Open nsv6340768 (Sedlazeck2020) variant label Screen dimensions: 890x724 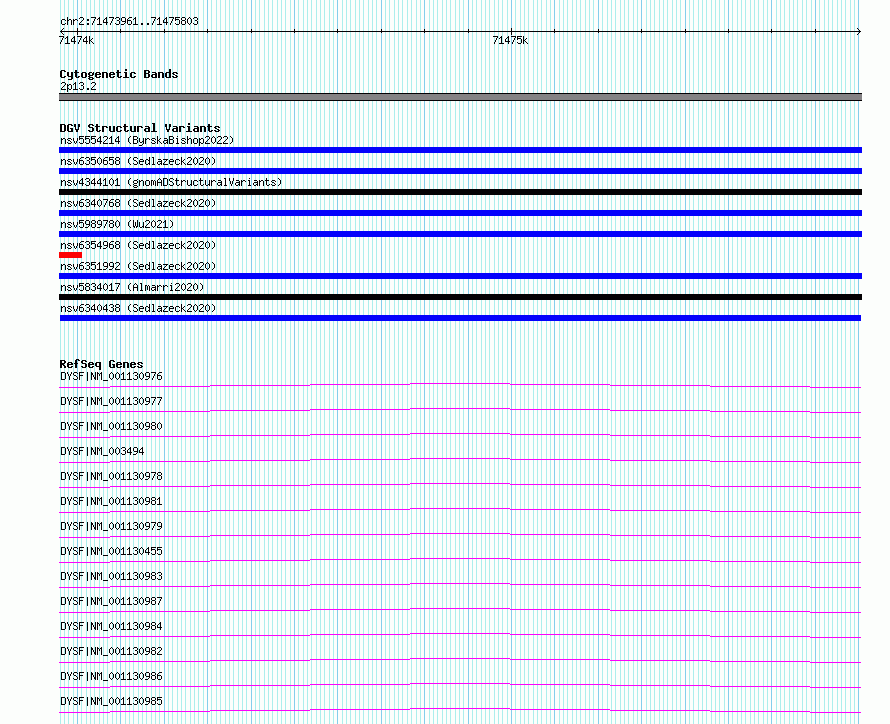pyautogui.click(x=138, y=203)
